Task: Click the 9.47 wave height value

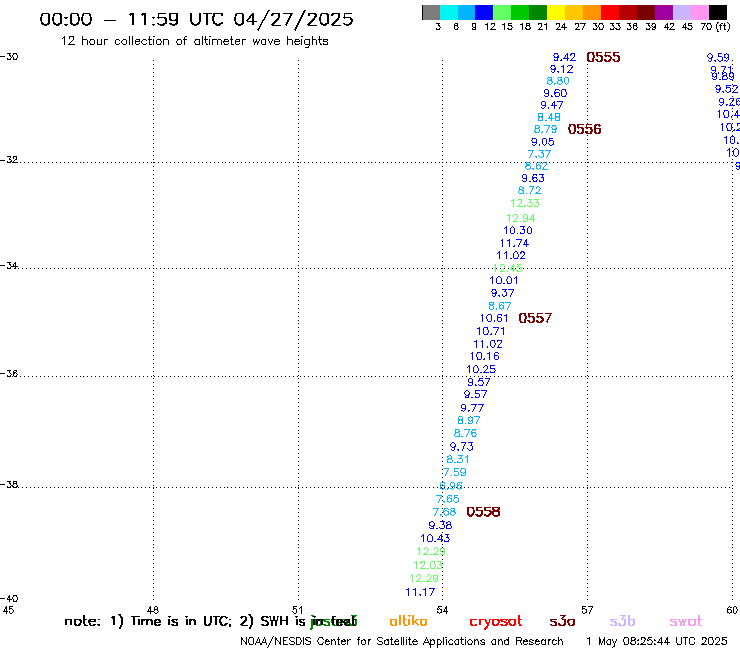Action: (x=552, y=105)
